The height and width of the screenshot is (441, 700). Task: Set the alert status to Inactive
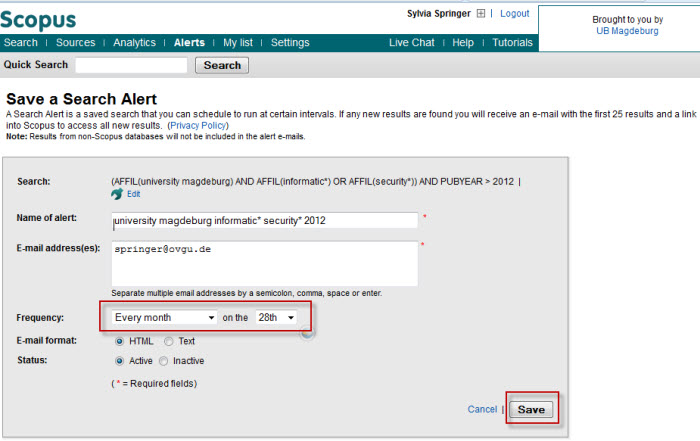164,361
